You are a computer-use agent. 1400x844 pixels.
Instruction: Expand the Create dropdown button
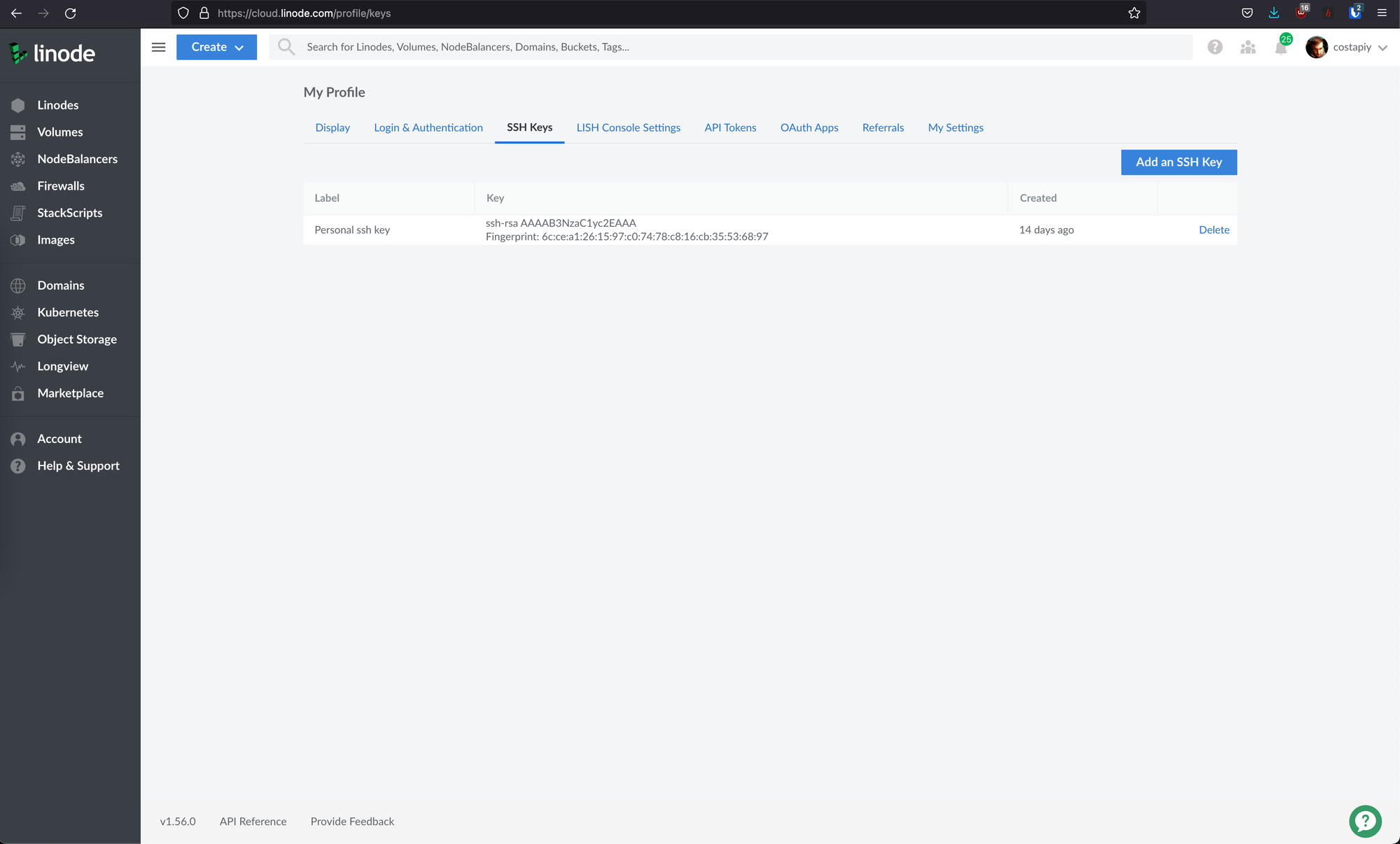(216, 47)
